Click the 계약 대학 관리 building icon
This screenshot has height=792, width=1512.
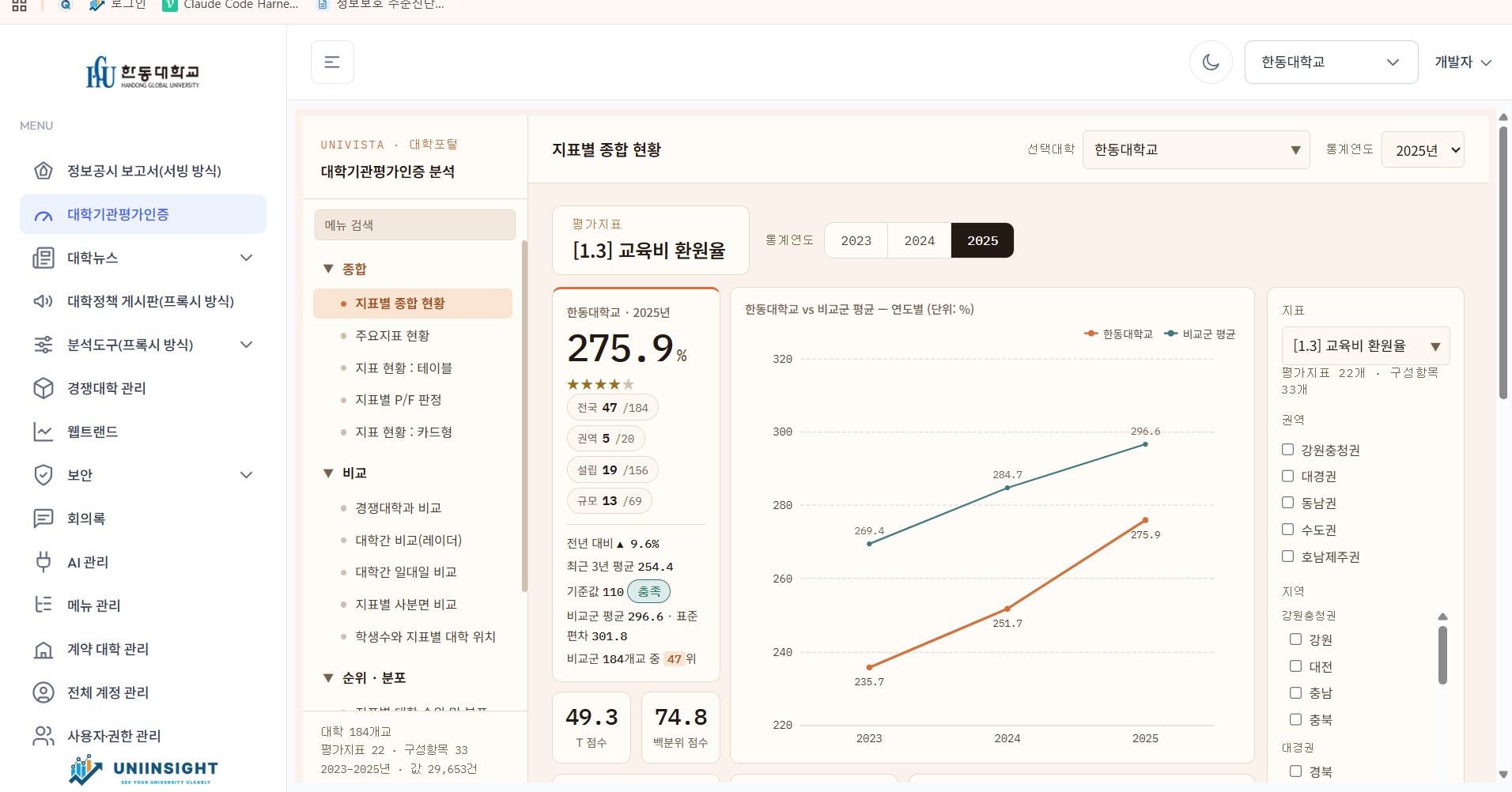[43, 649]
